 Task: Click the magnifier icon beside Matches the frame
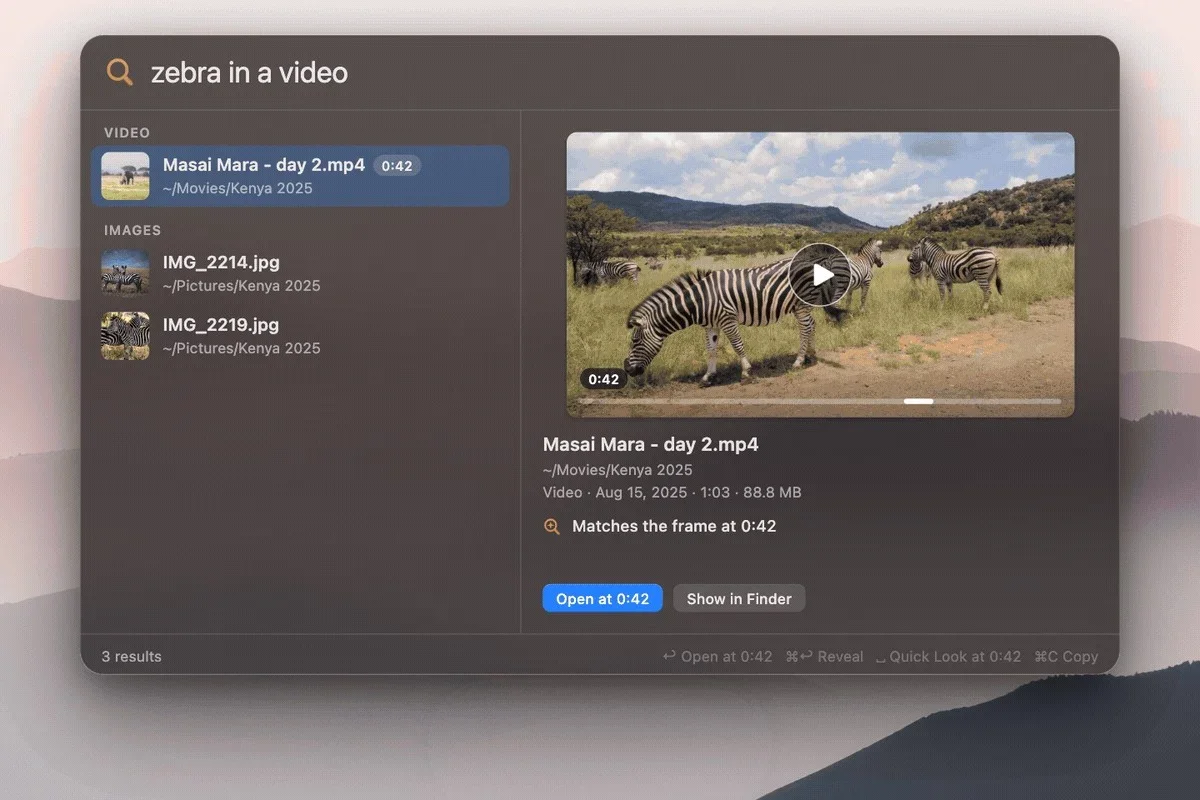[552, 526]
